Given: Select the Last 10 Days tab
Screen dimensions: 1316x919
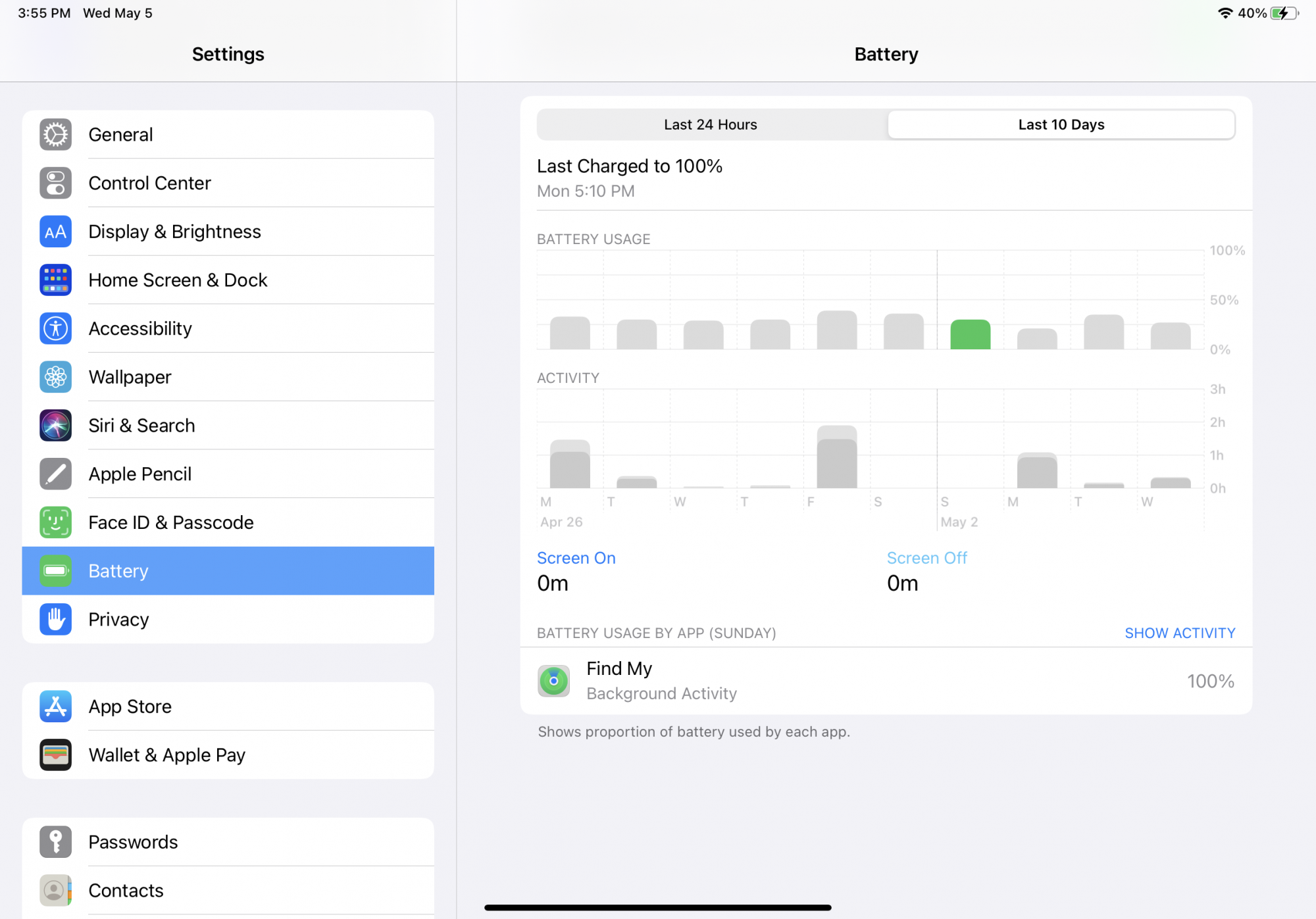Looking at the screenshot, I should point(1061,125).
